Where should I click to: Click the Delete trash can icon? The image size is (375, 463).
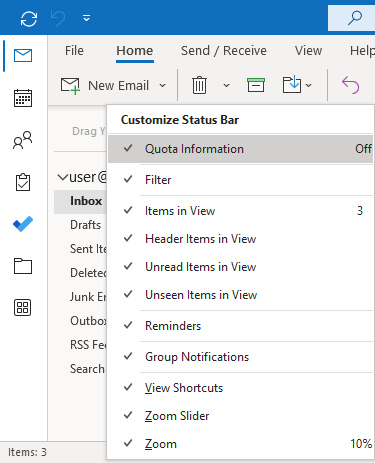[199, 85]
